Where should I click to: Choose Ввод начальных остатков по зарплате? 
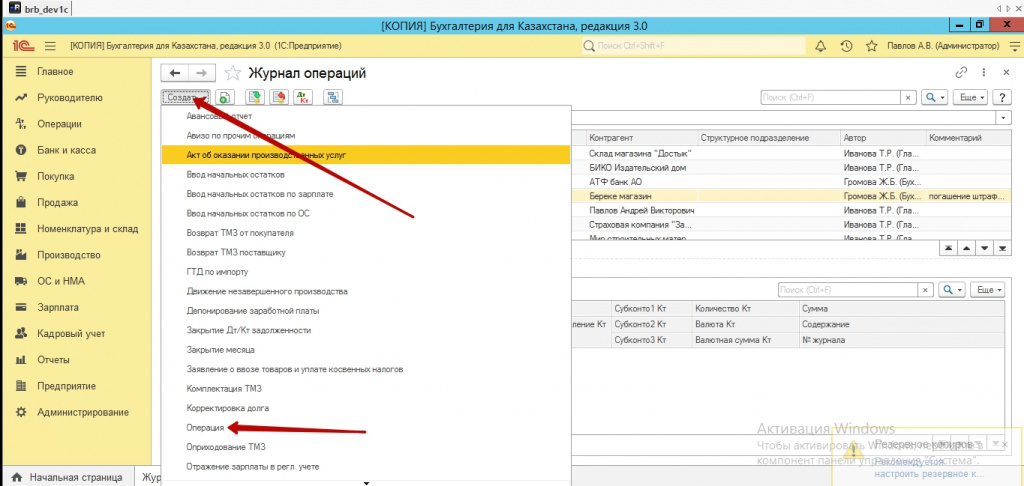tap(366, 194)
